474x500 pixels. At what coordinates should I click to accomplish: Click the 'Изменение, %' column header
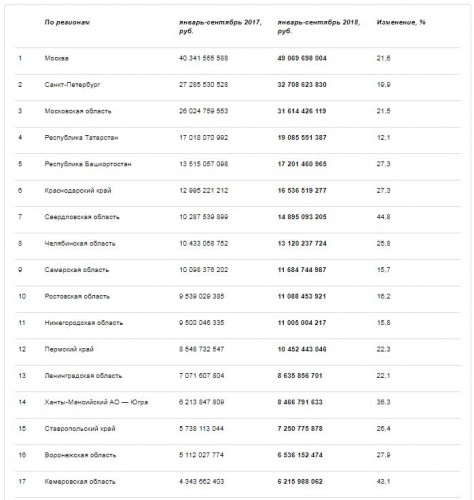click(401, 22)
